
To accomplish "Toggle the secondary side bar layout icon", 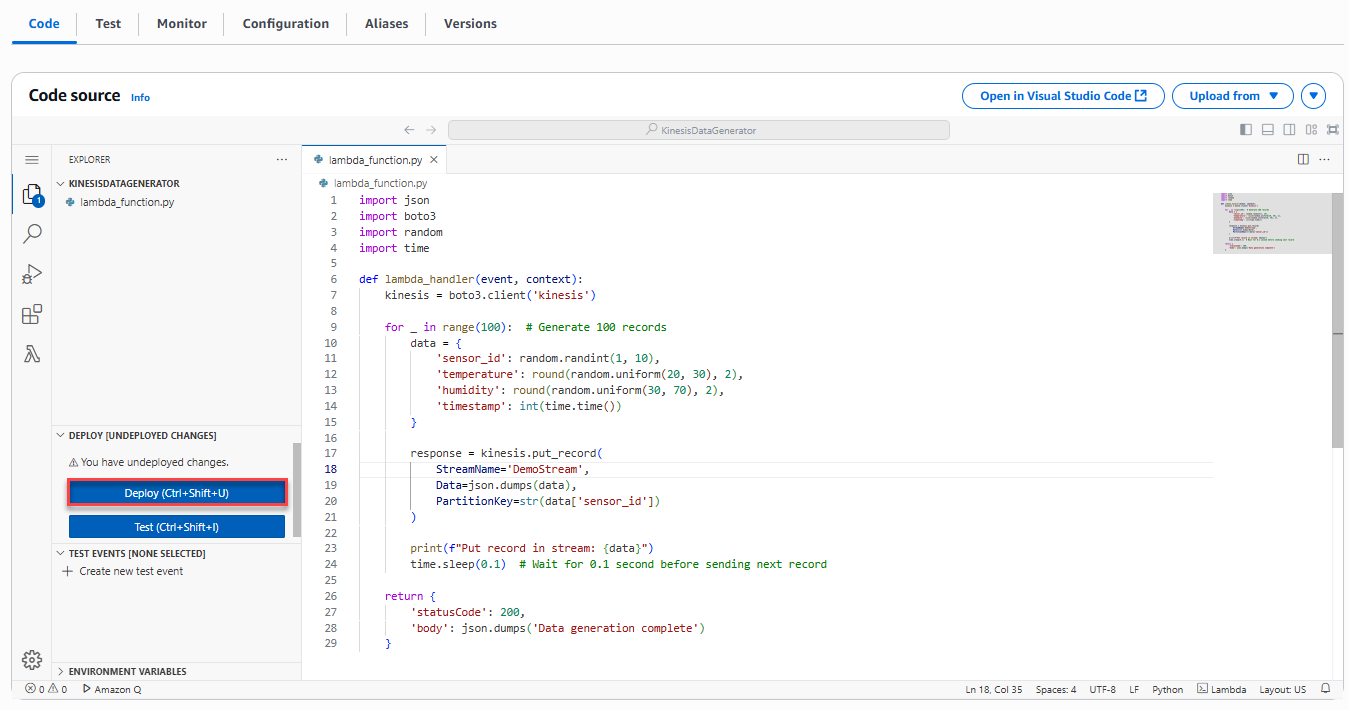I will coord(1289,130).
